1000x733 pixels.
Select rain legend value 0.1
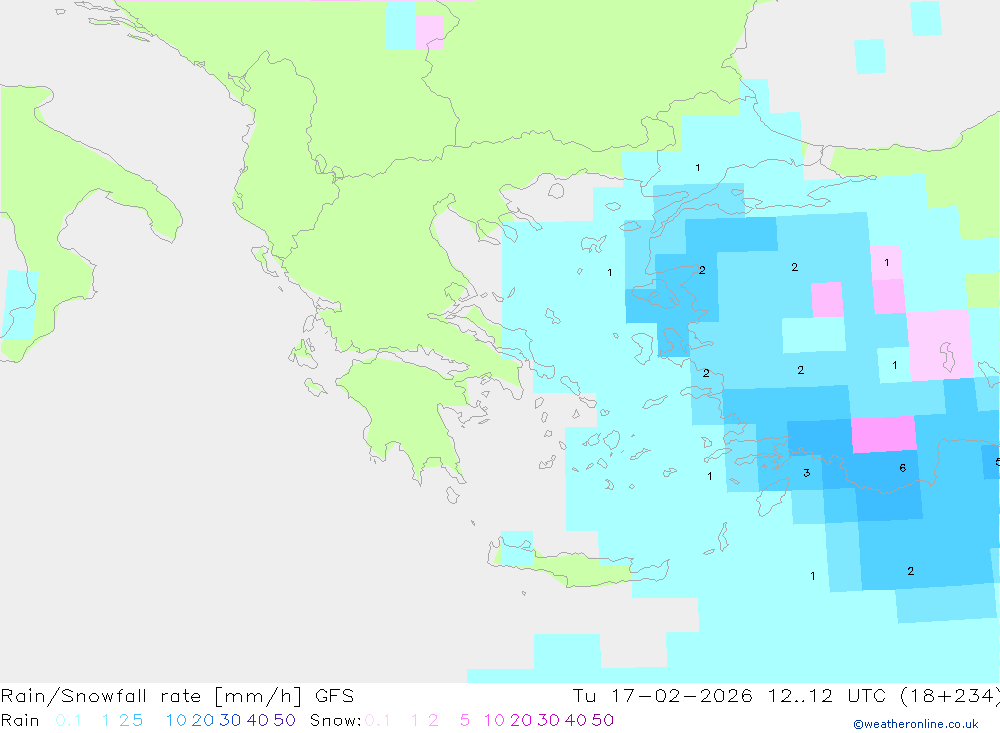(x=68, y=720)
